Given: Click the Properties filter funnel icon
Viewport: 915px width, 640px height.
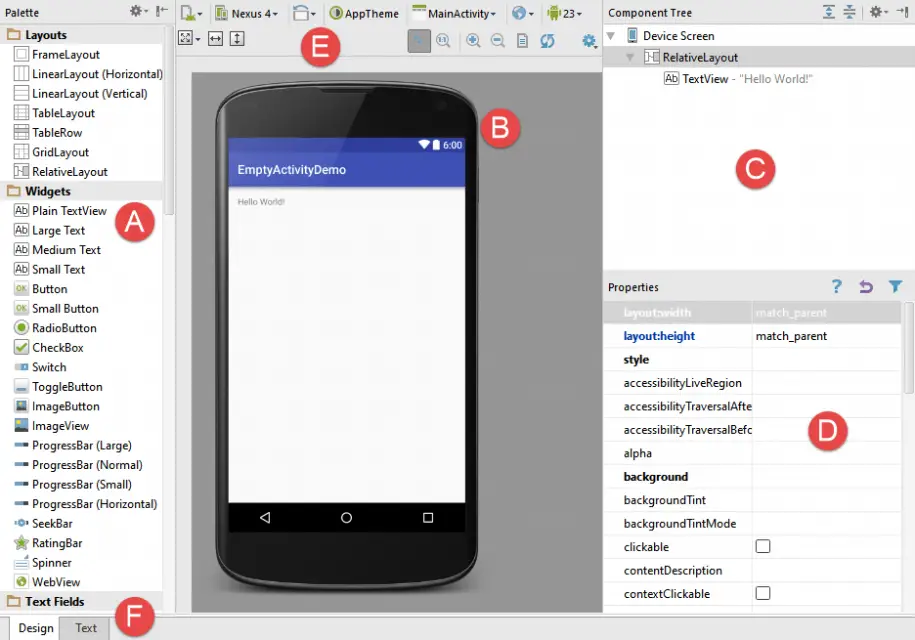Looking at the screenshot, I should click(x=895, y=287).
